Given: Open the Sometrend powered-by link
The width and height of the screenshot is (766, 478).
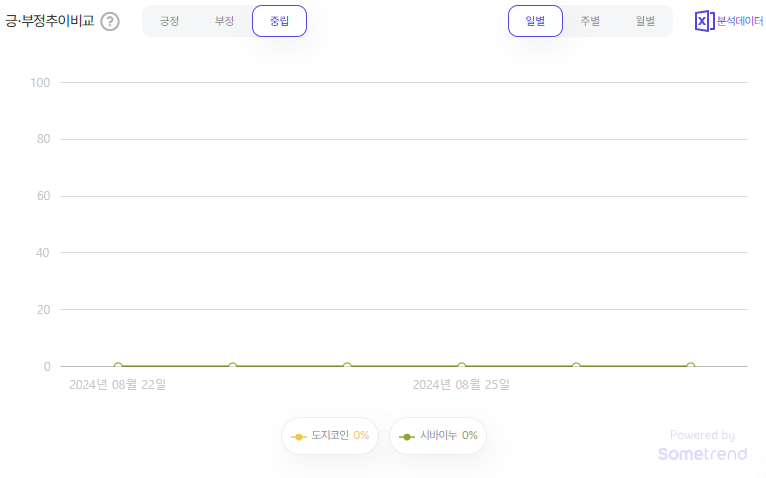Looking at the screenshot, I should coord(702,445).
